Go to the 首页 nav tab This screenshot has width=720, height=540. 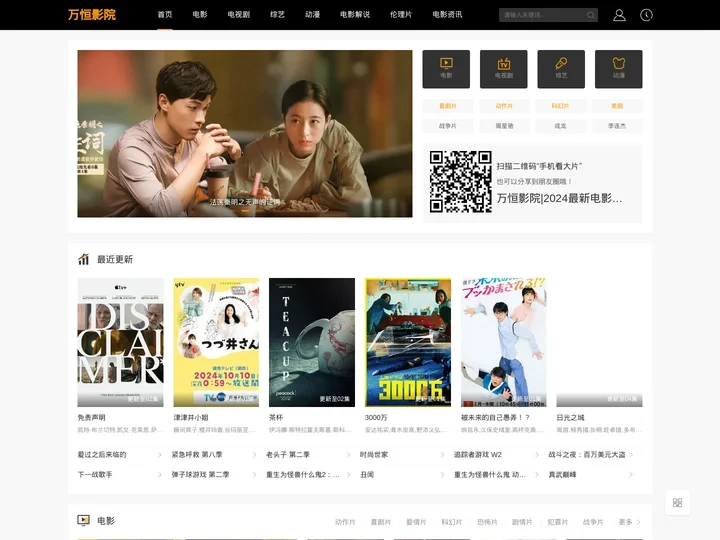[165, 15]
